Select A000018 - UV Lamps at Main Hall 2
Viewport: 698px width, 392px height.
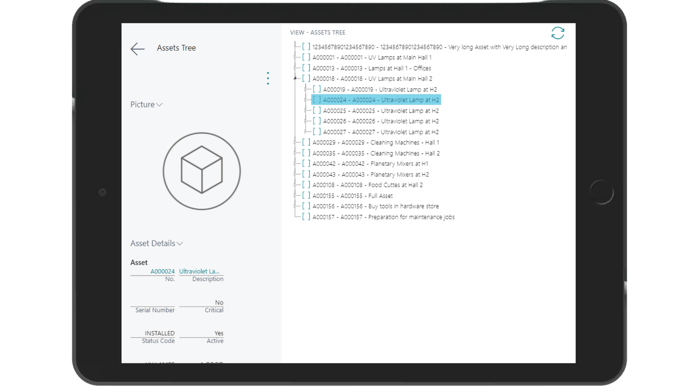click(x=372, y=79)
